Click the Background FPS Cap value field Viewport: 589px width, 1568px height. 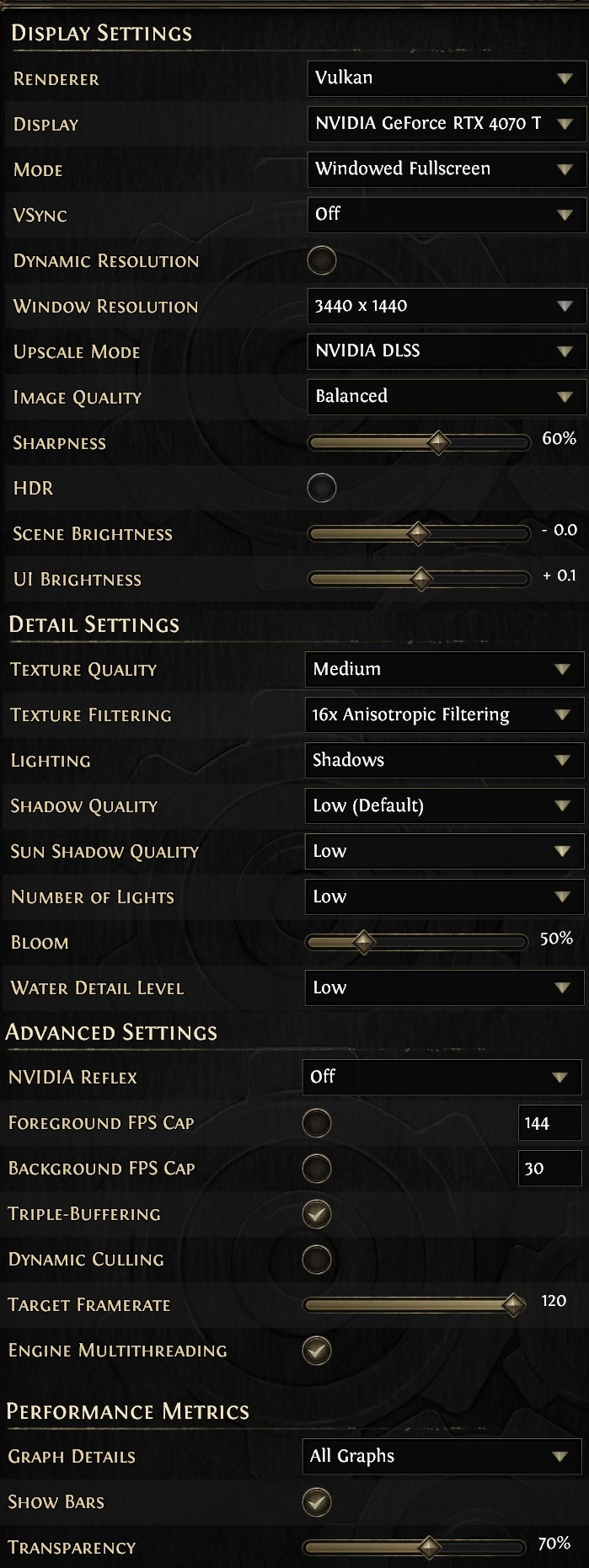coord(549,1169)
